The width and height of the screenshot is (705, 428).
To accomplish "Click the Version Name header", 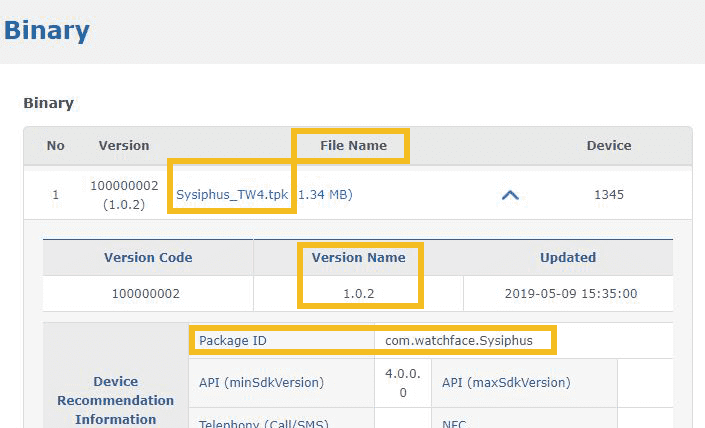I will coord(358,257).
